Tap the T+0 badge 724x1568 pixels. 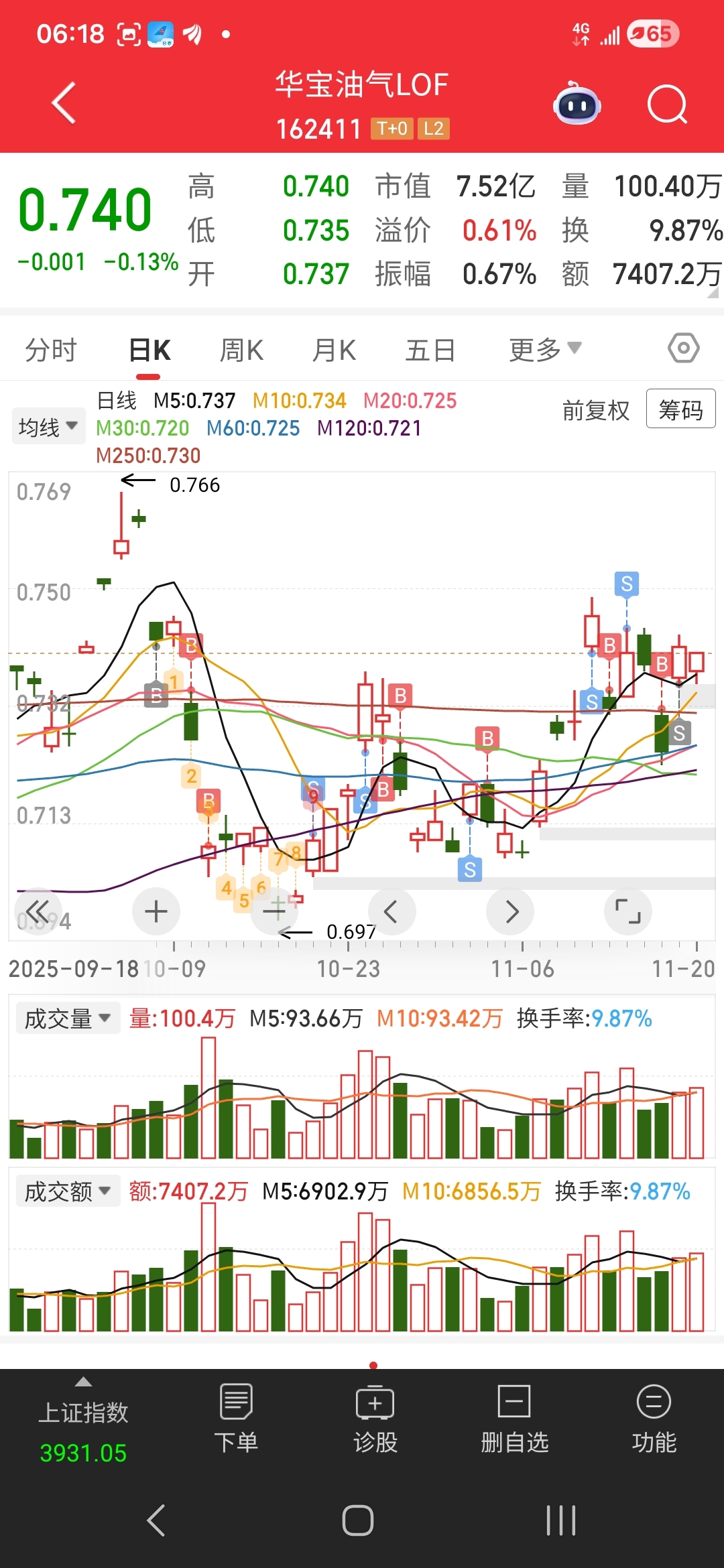(x=392, y=129)
